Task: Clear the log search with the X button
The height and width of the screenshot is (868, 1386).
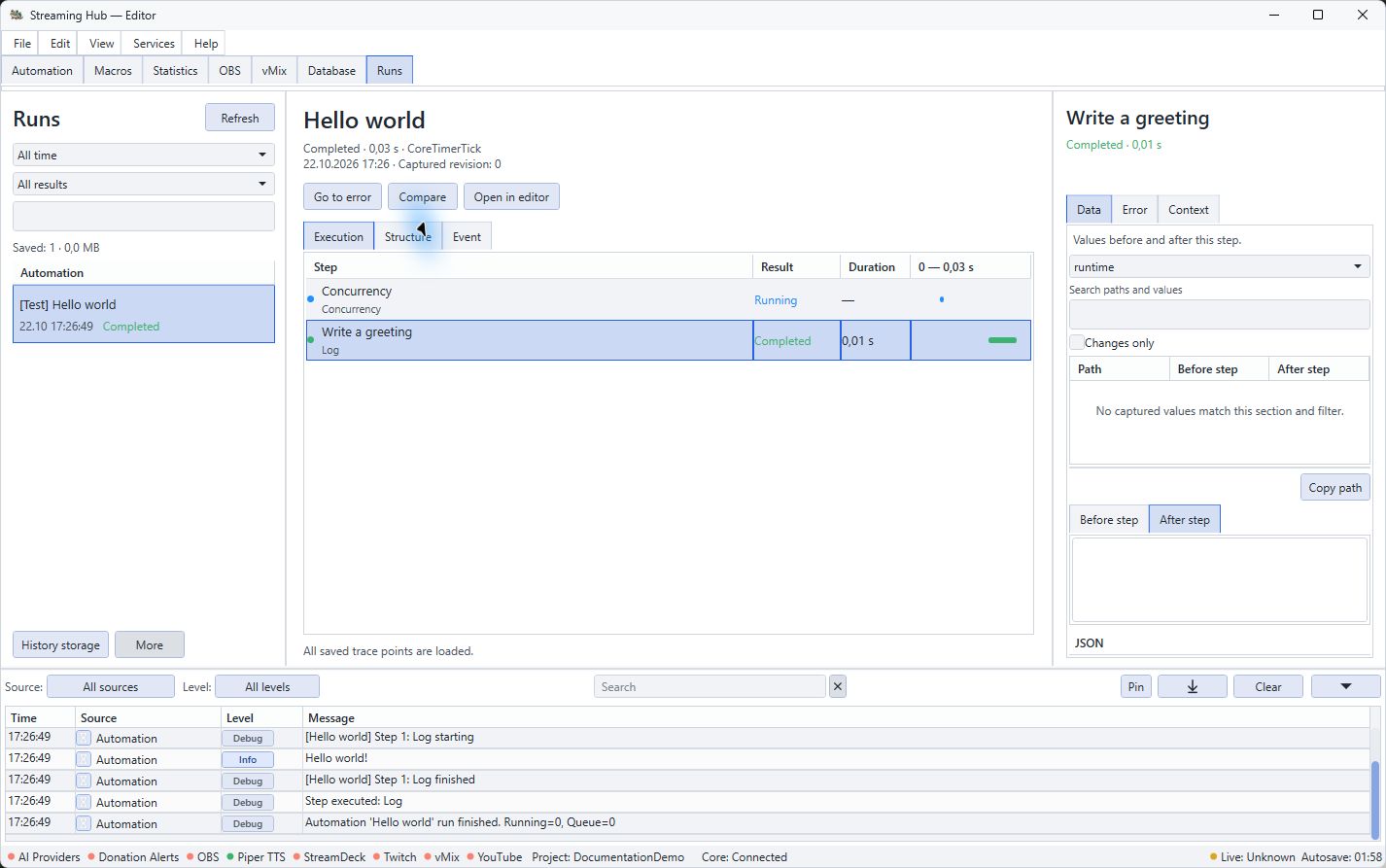Action: [x=838, y=686]
